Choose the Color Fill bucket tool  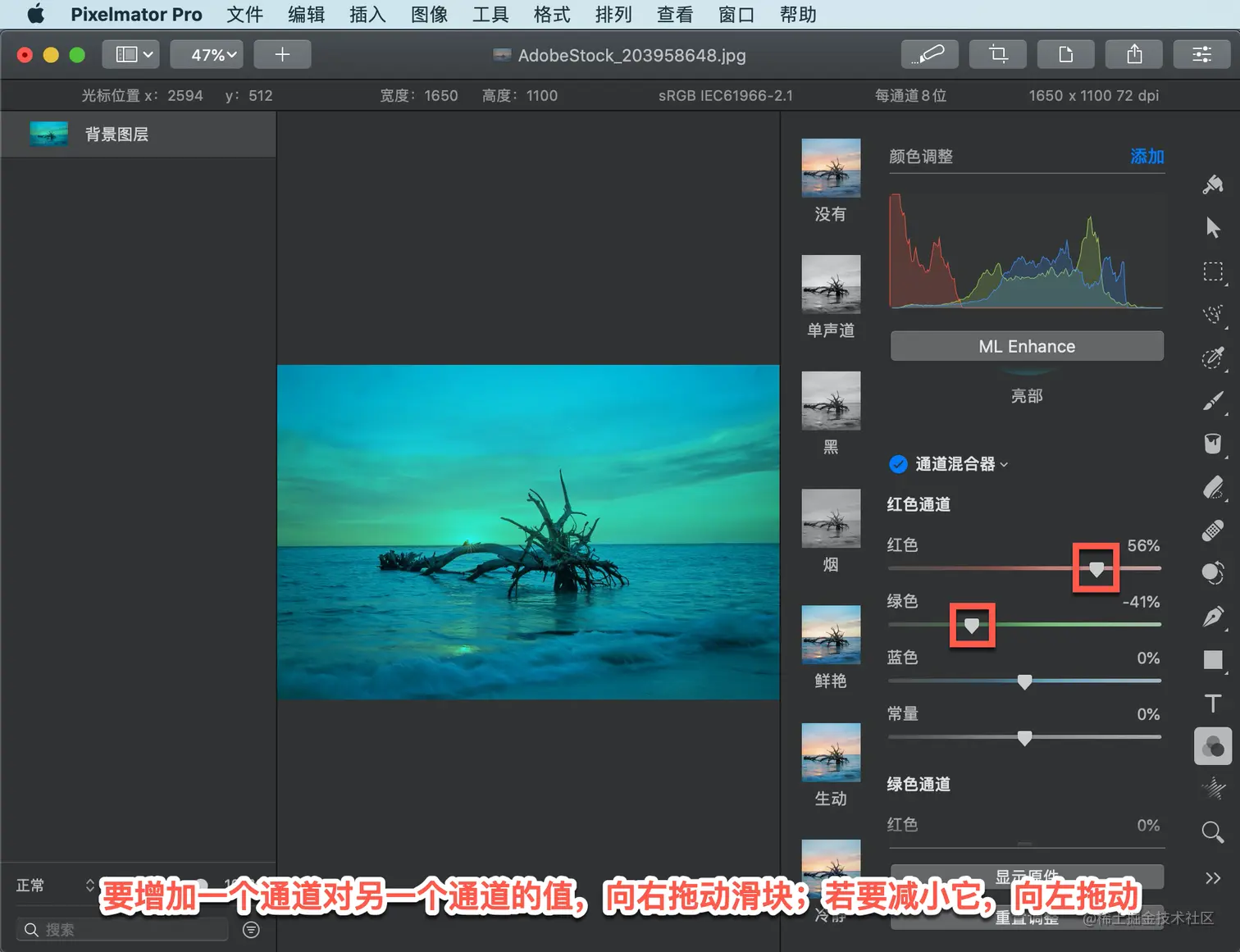pos(1213,444)
